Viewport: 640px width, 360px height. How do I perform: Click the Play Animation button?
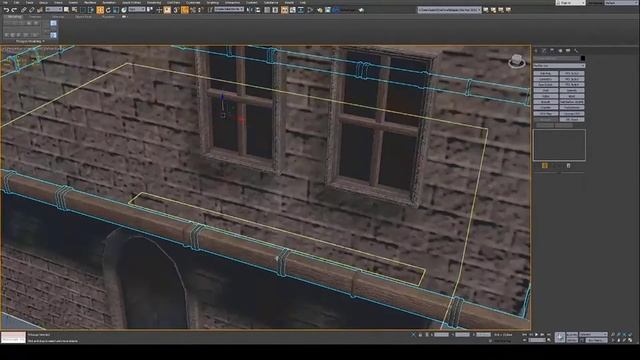coord(536,335)
